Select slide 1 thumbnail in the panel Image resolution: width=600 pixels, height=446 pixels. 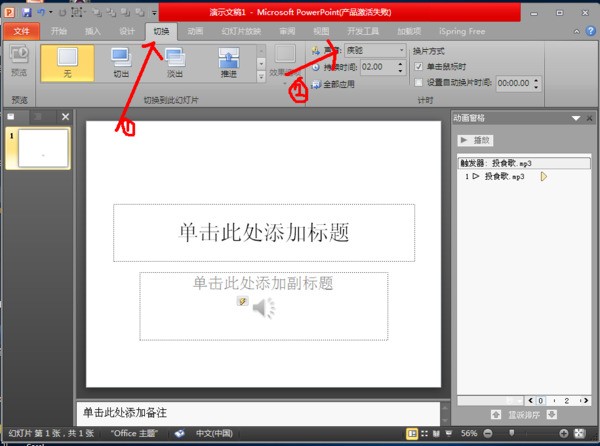[x=39, y=148]
